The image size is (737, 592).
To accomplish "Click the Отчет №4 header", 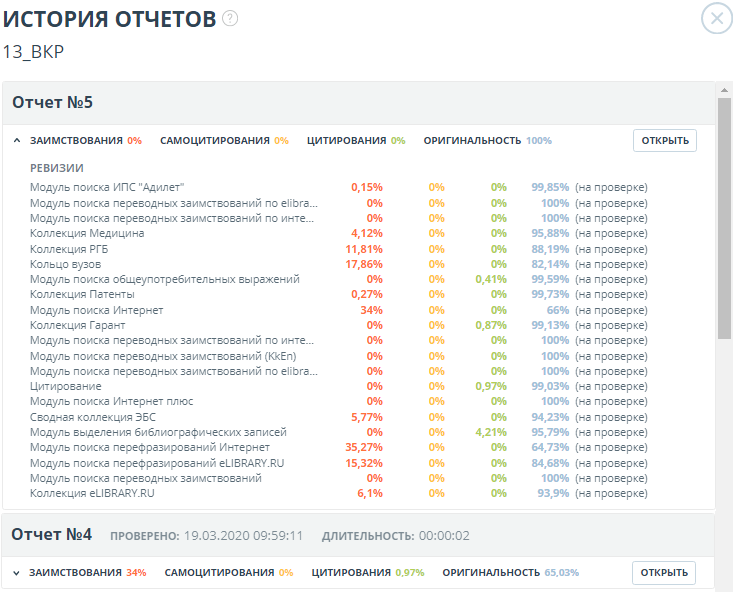I will click(52, 535).
